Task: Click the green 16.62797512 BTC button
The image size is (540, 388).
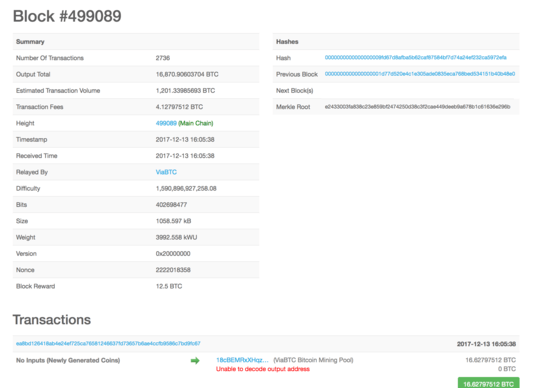Action: 488,384
